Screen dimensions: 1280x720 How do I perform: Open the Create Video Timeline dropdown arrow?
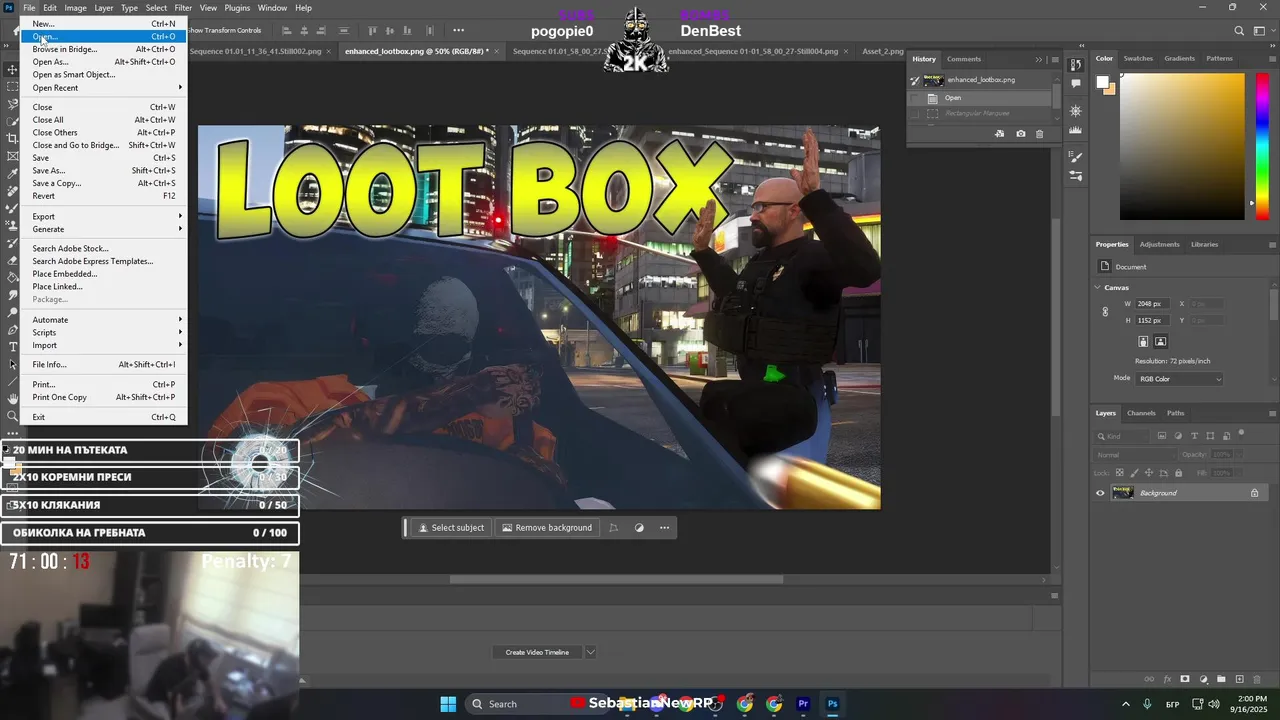coord(590,652)
